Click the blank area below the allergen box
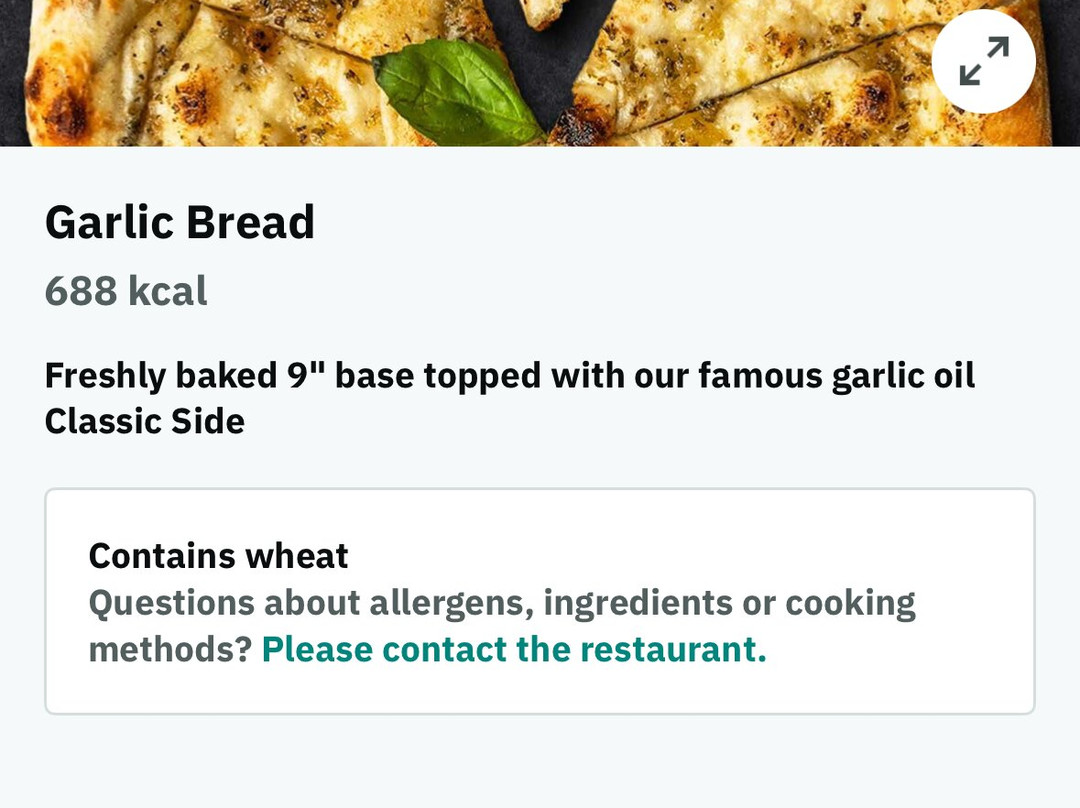The width and height of the screenshot is (1080, 808). tap(540, 765)
